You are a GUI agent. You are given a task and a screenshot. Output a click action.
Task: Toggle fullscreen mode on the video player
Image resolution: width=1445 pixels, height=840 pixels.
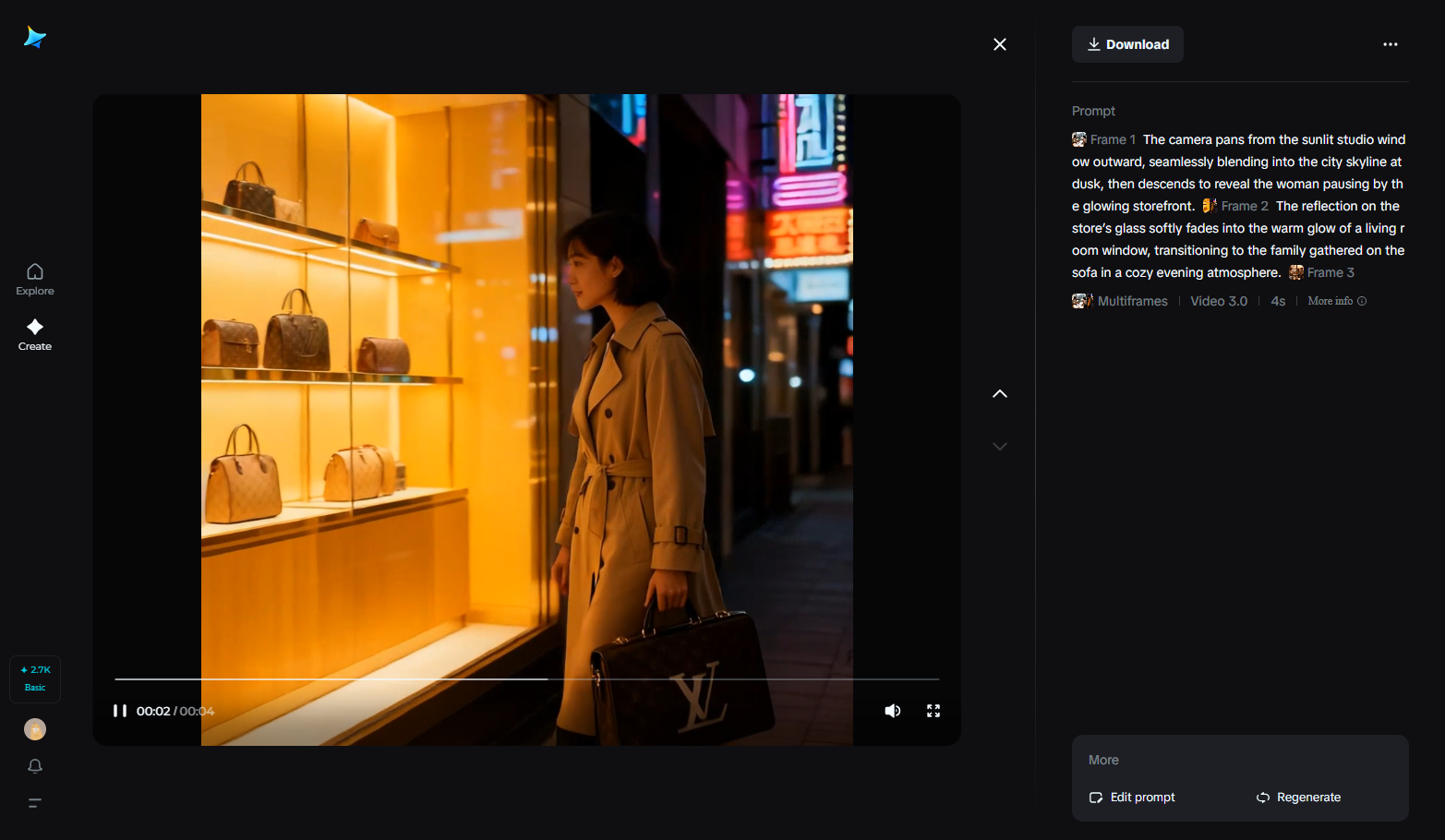[933, 711]
